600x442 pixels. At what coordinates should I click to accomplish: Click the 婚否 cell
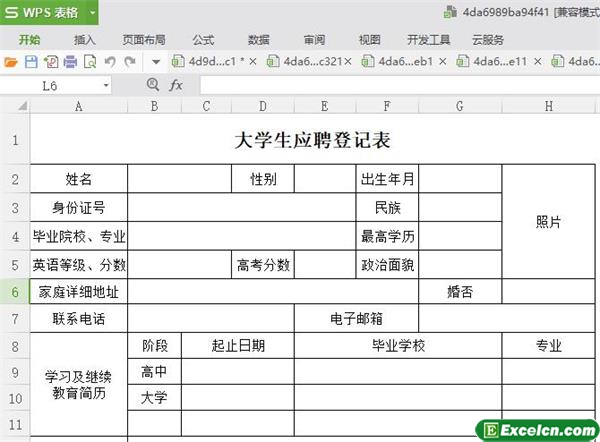(x=460, y=292)
